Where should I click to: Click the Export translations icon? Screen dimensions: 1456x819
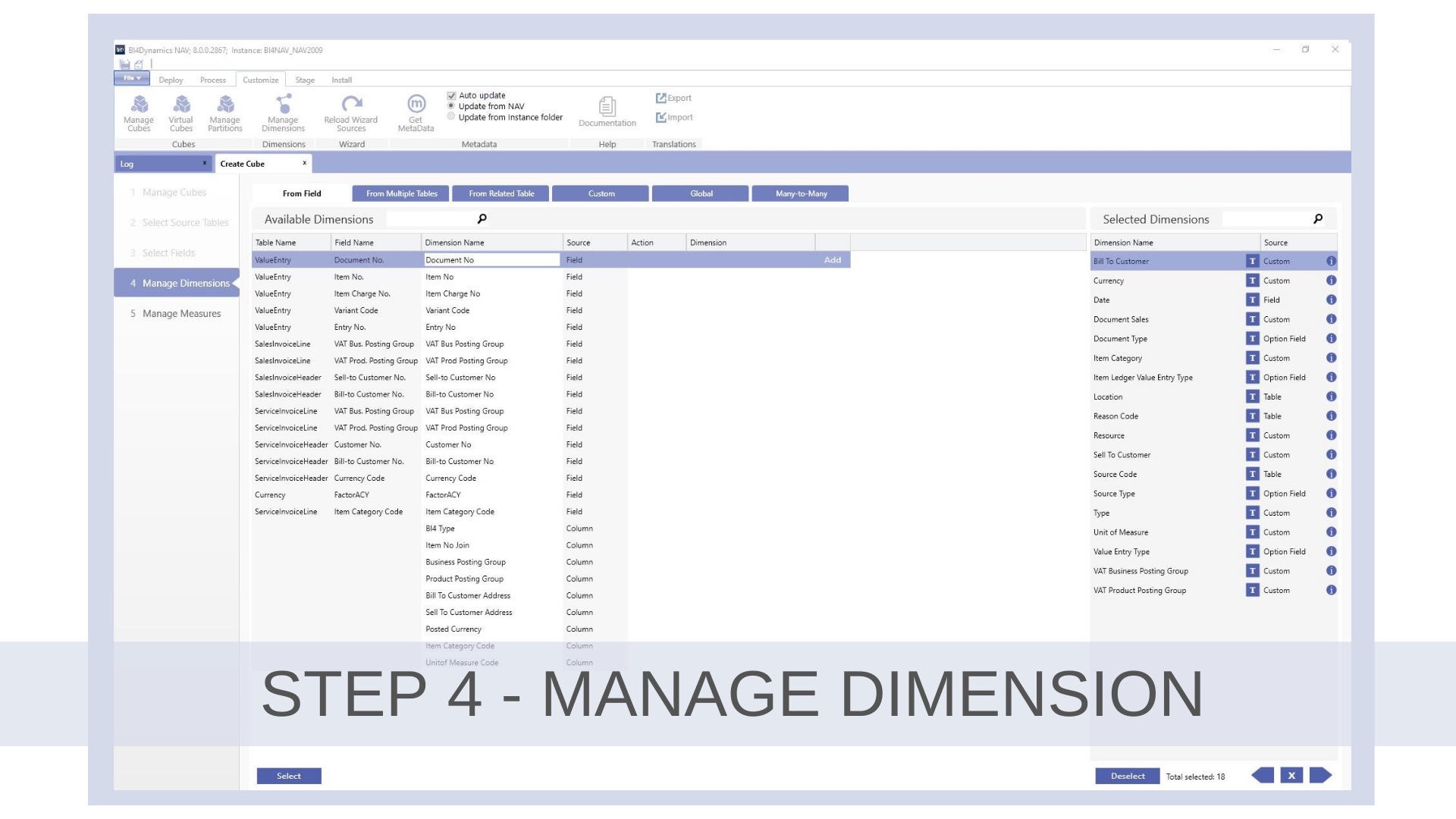pyautogui.click(x=673, y=98)
